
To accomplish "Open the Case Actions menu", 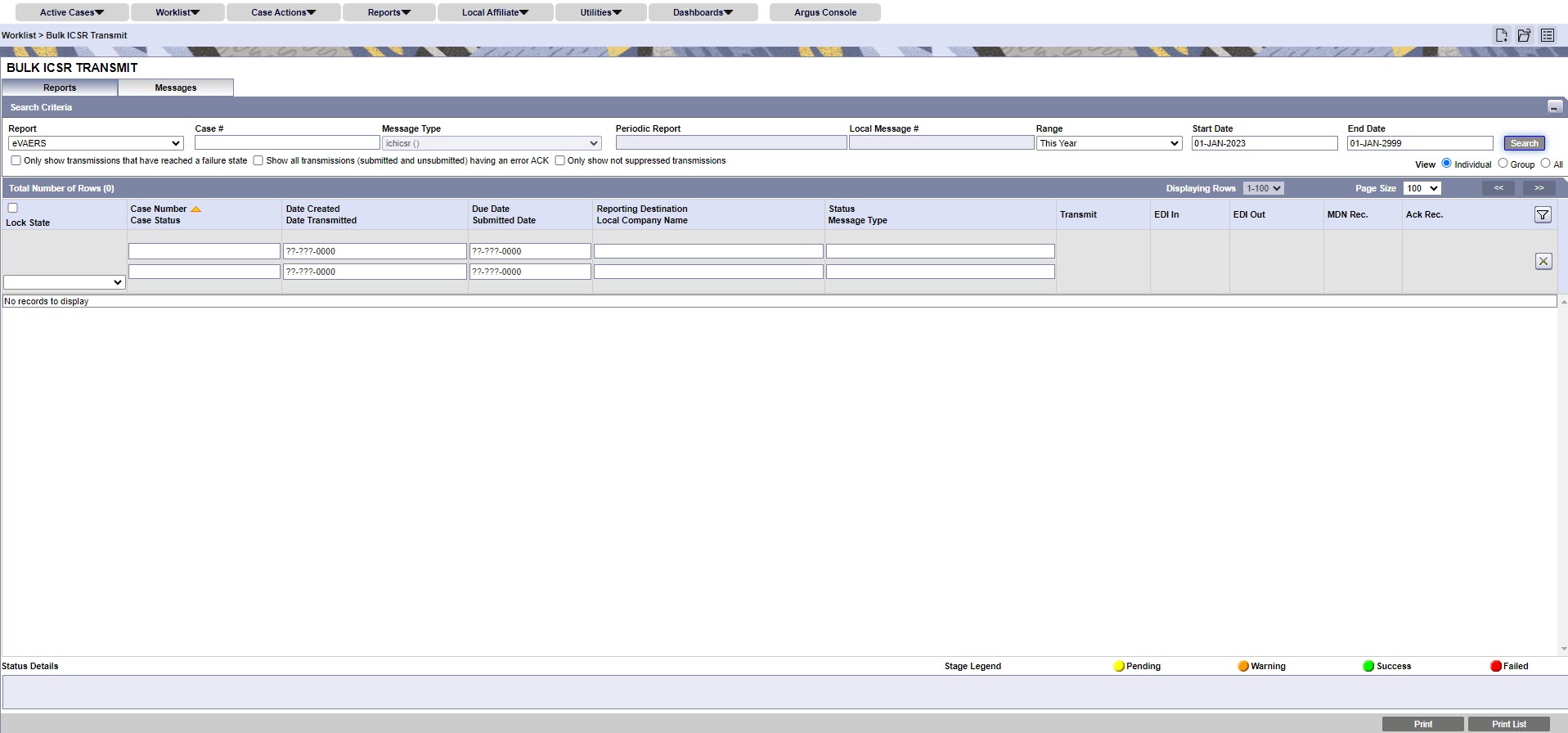I will pos(283,12).
